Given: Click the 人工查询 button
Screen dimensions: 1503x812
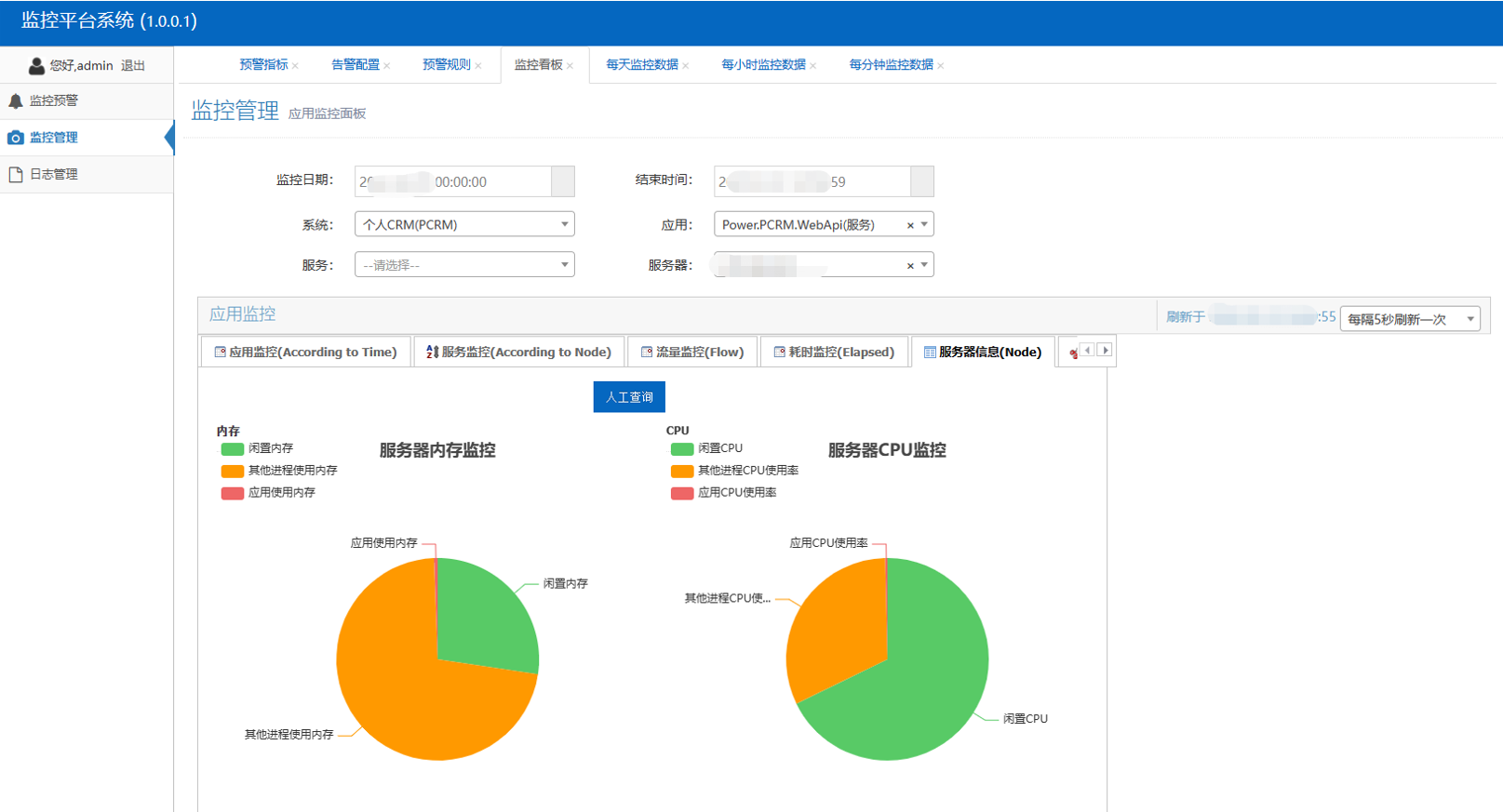Looking at the screenshot, I should point(629,397).
